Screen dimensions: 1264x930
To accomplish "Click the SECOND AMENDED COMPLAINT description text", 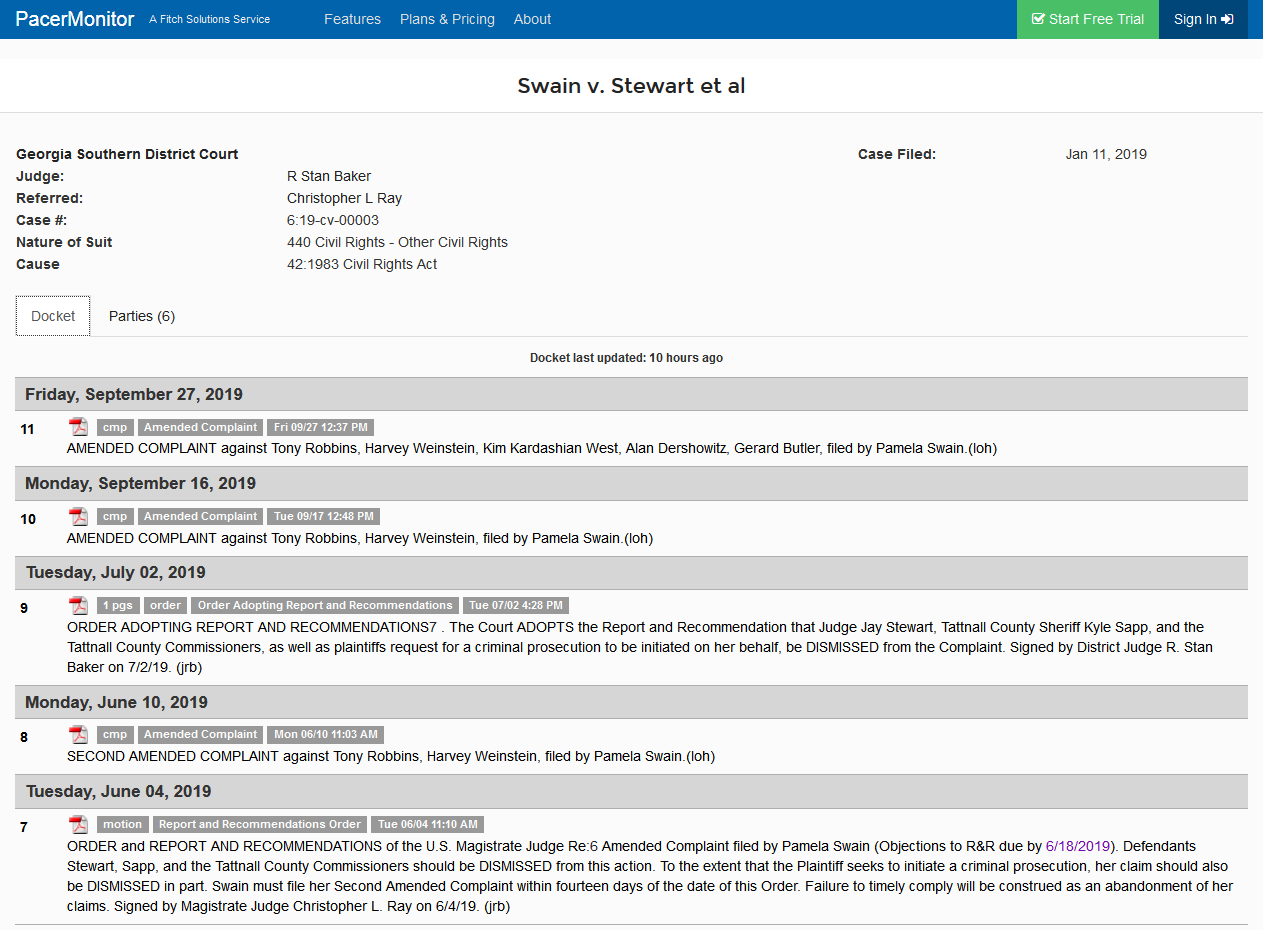I will pos(391,756).
